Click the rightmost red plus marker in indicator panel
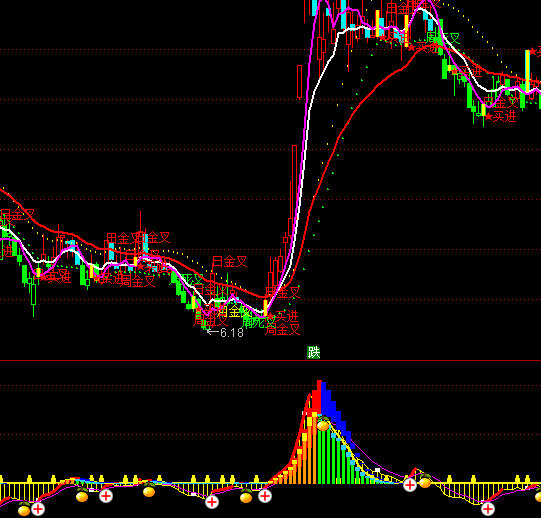The width and height of the screenshot is (541, 518). (x=488, y=509)
